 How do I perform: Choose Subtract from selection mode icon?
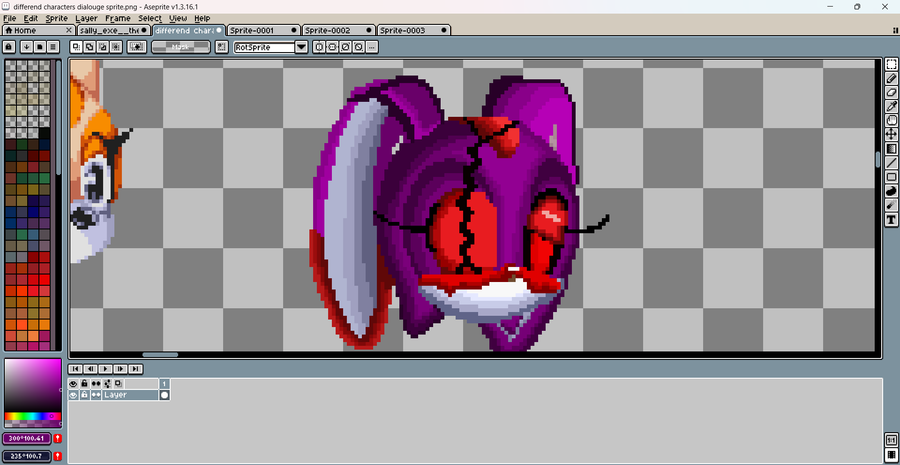tap(103, 47)
